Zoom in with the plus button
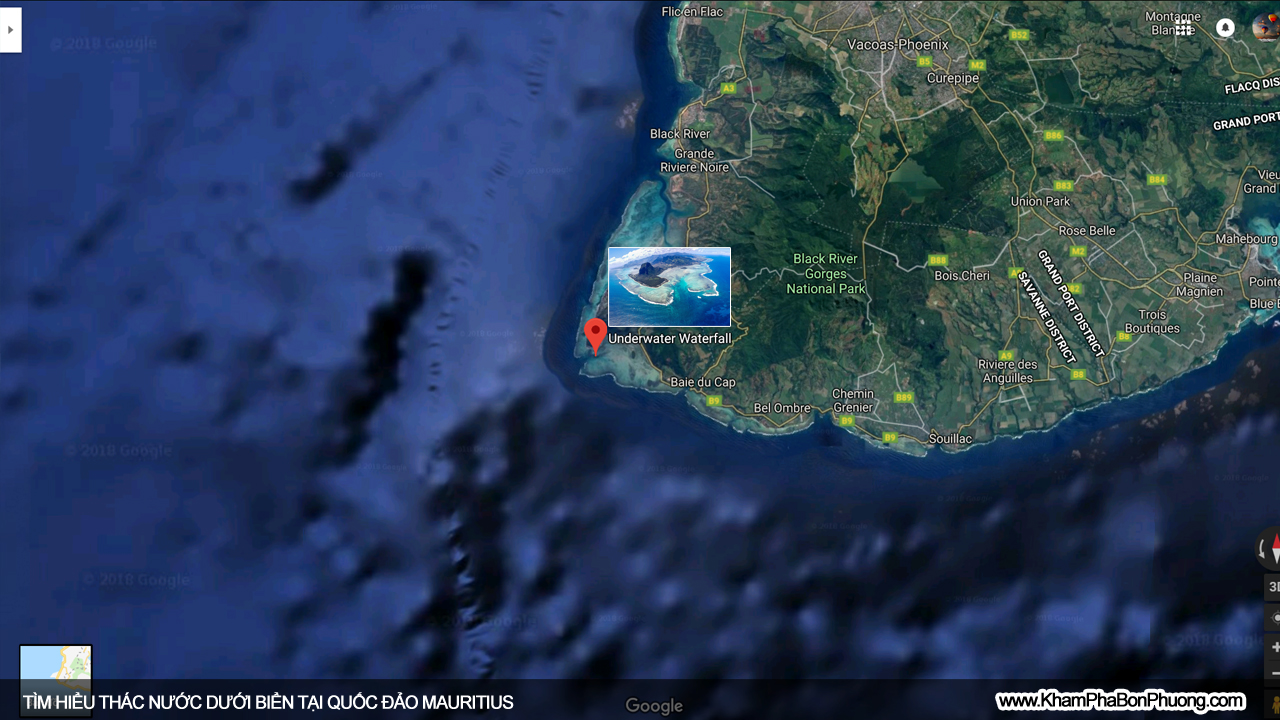Screen dimensions: 1280x720 pyautogui.click(x=1274, y=648)
